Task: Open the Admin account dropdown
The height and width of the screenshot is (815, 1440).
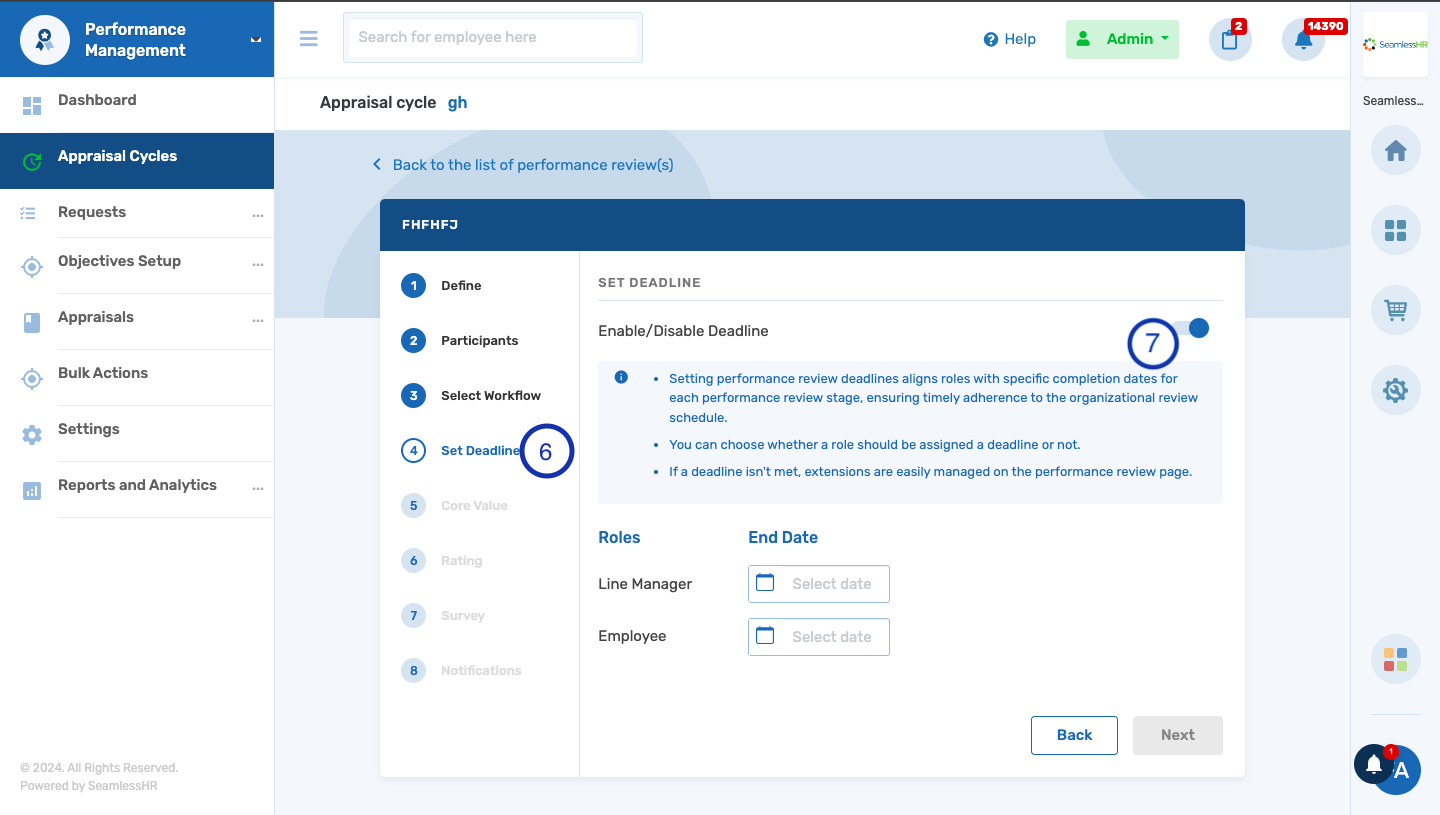Action: coord(1122,39)
